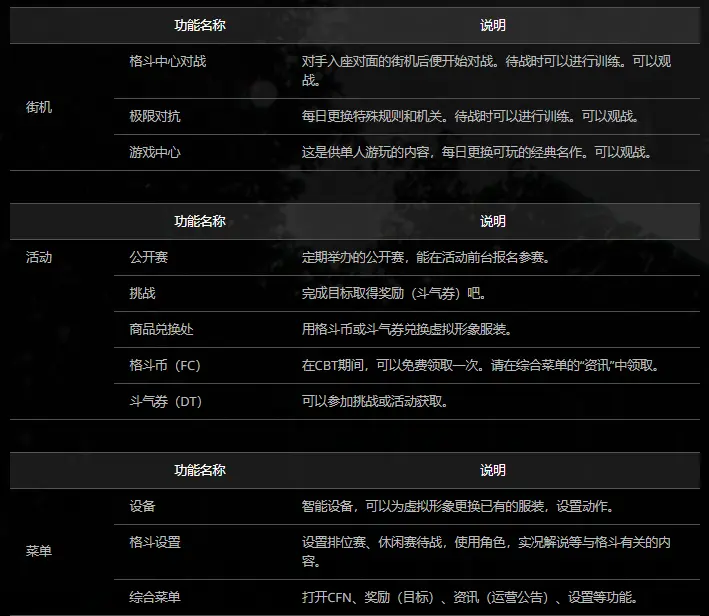Image resolution: width=709 pixels, height=616 pixels.
Task: Click the 挑战 row label
Action: pos(142,294)
